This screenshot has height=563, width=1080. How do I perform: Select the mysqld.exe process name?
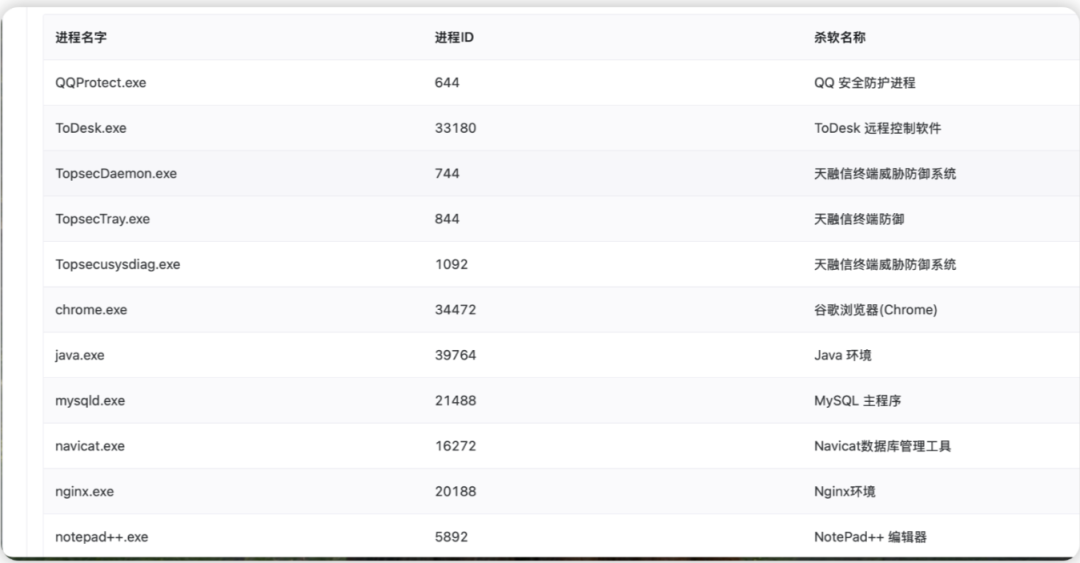coord(90,401)
